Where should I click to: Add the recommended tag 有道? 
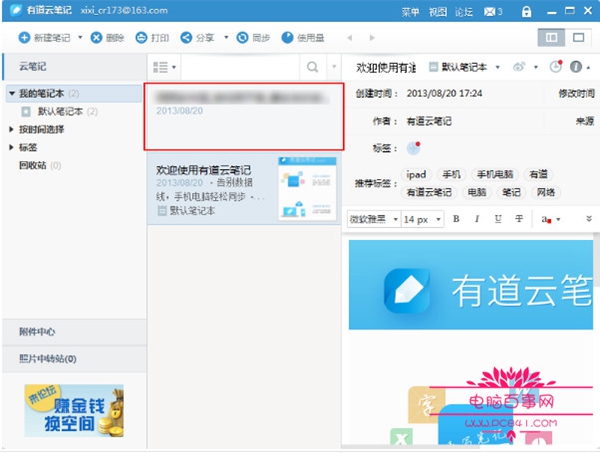click(x=538, y=174)
